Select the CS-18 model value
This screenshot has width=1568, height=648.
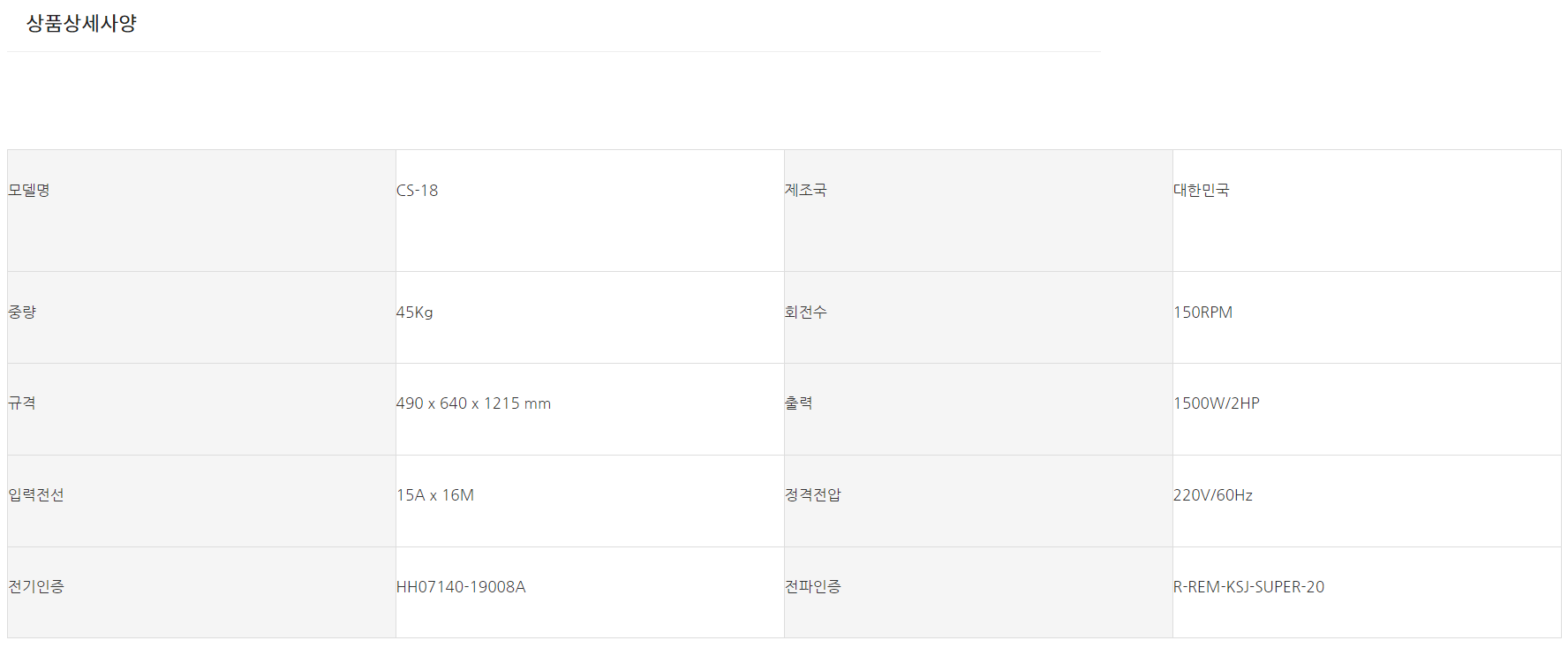pos(417,191)
